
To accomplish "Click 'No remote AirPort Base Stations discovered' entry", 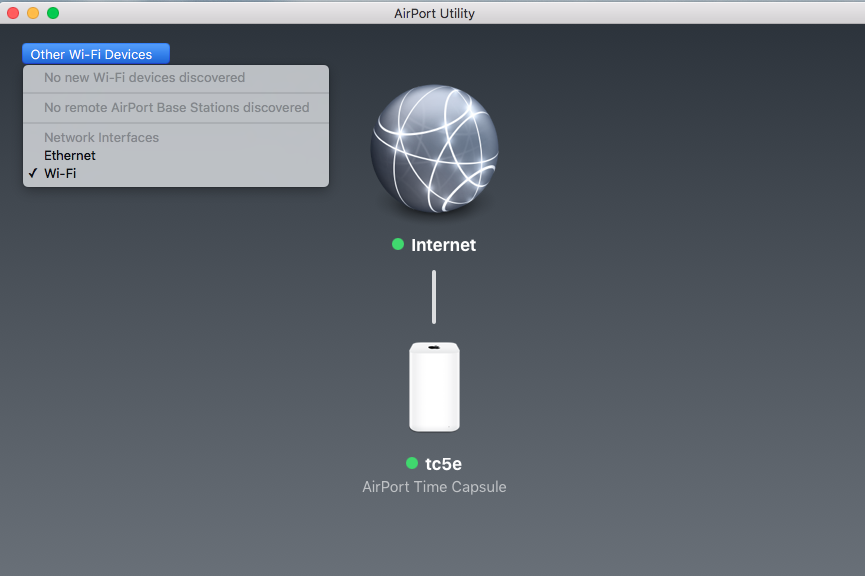I will click(175, 108).
